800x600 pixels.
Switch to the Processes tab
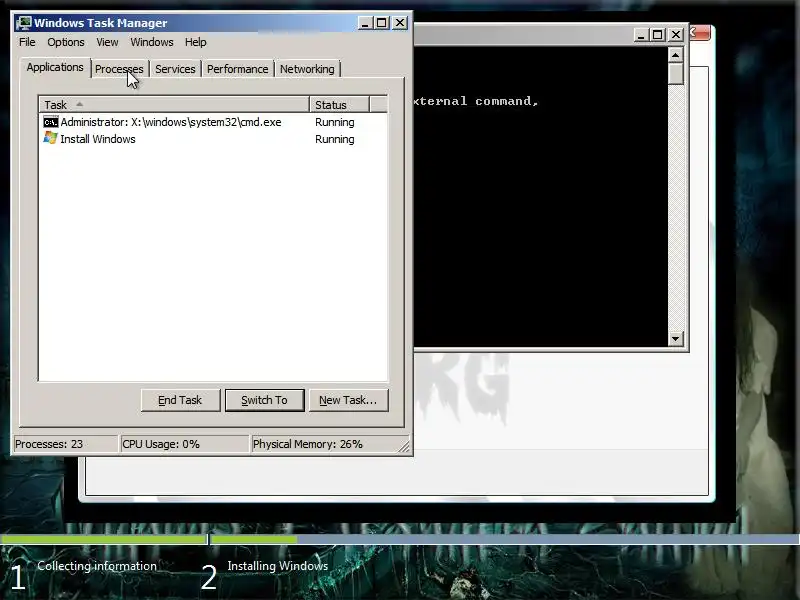[x=119, y=69]
